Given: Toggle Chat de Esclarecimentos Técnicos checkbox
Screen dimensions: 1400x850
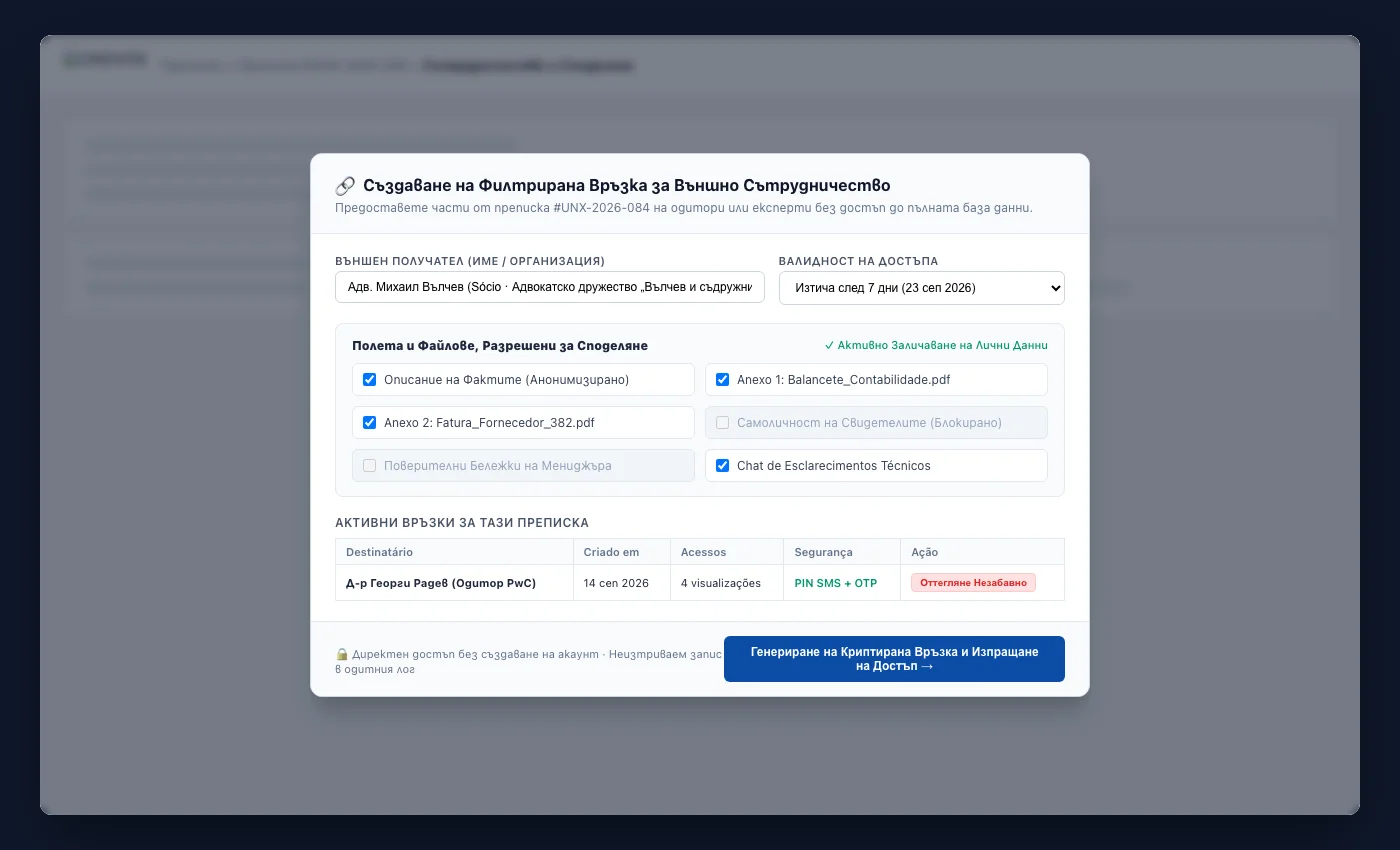Looking at the screenshot, I should pos(722,466).
